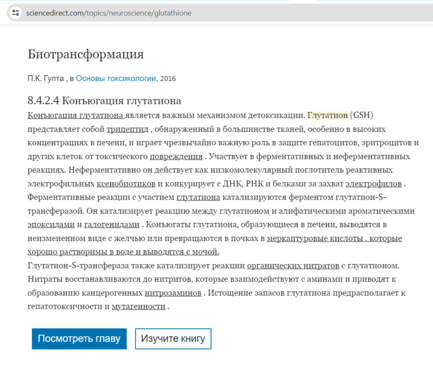Screen dimensions: 433x367
Task: Click the publication year '2016'
Action: [x=168, y=79]
